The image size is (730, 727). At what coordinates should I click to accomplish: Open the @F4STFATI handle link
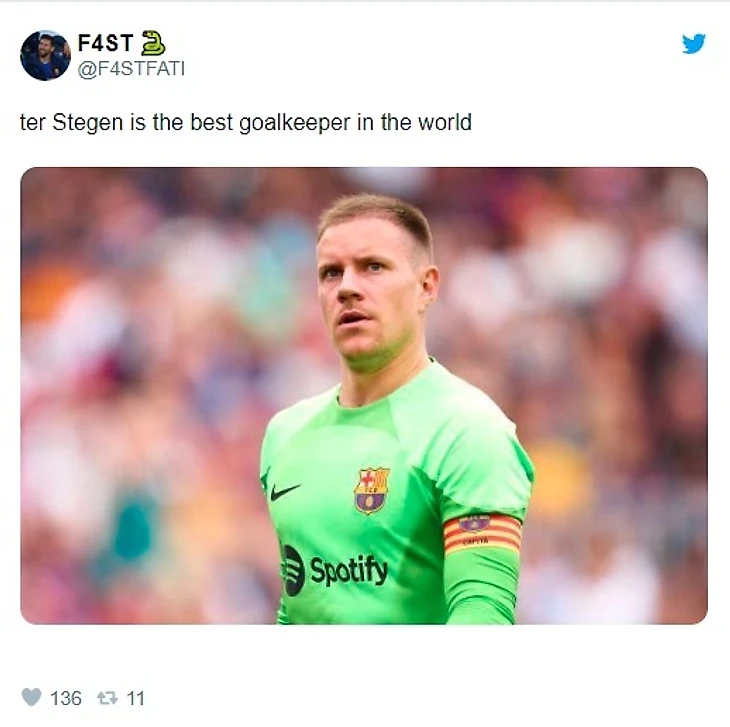131,69
